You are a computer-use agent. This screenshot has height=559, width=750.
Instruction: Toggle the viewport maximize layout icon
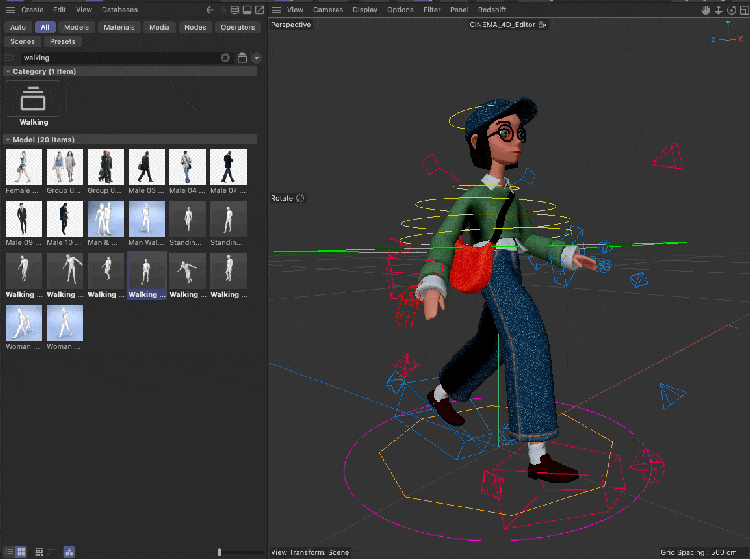pyautogui.click(x=743, y=9)
